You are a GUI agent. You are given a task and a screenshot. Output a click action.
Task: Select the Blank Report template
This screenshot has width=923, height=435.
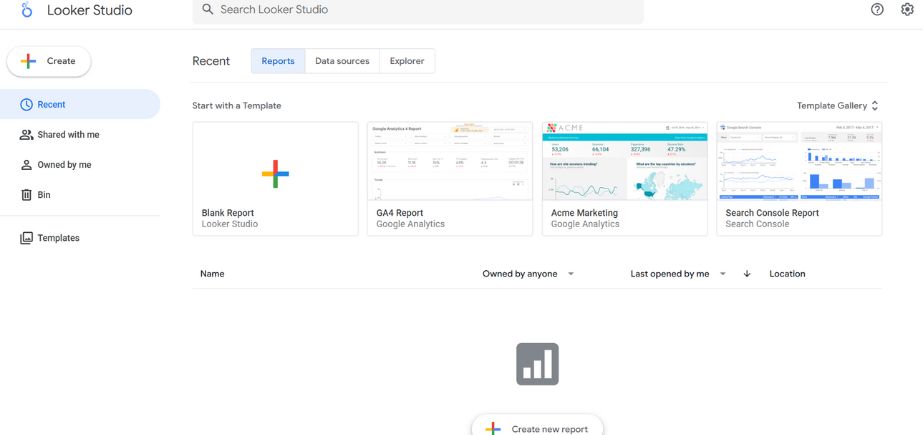(x=275, y=179)
